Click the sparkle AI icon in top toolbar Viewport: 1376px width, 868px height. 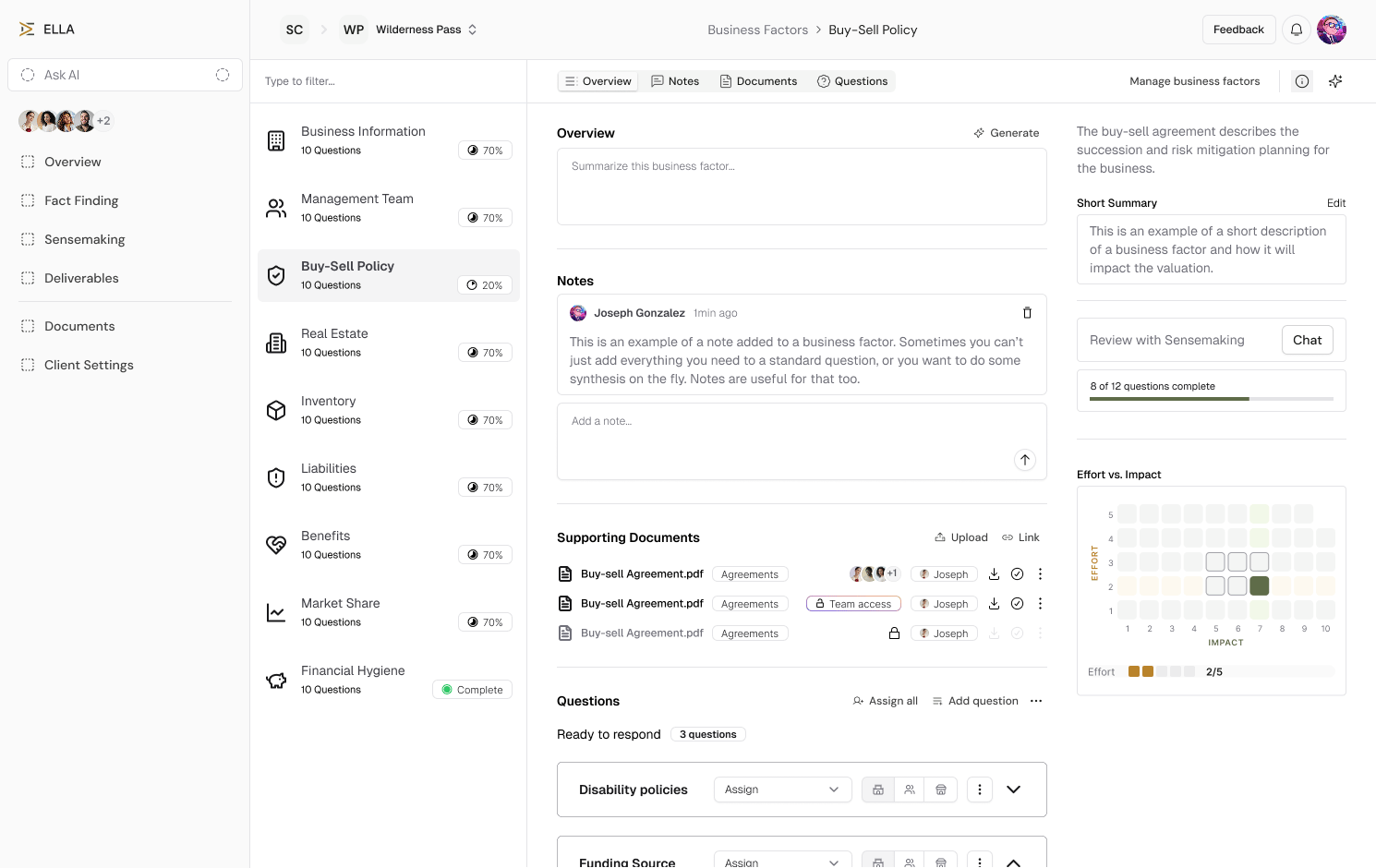point(1335,81)
